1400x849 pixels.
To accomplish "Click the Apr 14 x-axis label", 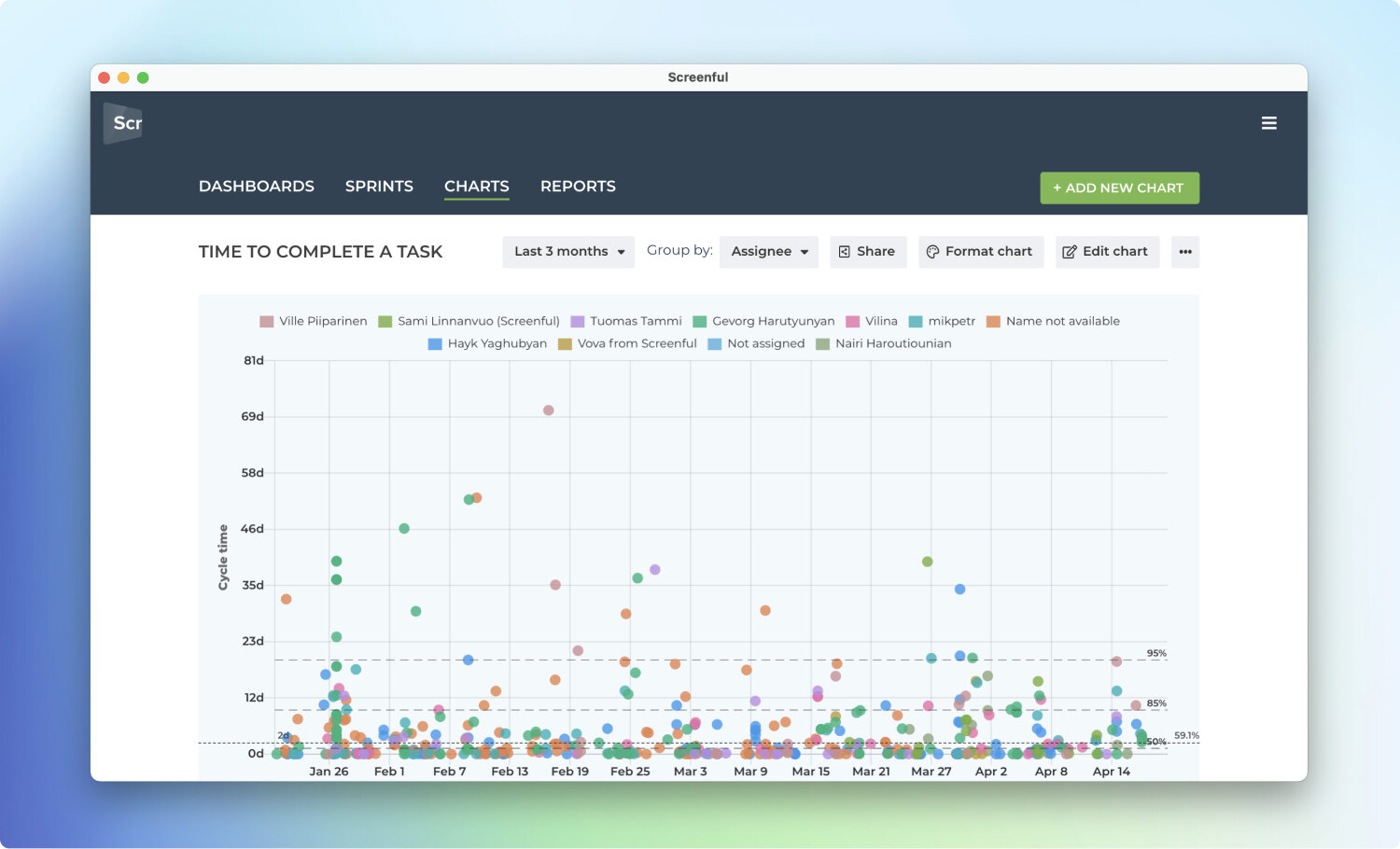I will (x=1112, y=772).
